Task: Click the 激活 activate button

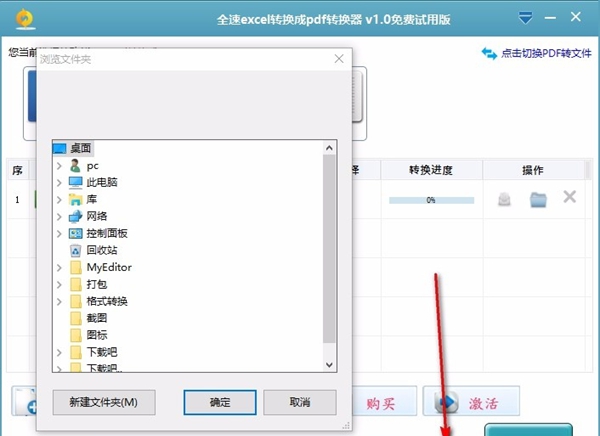Action: click(x=471, y=401)
